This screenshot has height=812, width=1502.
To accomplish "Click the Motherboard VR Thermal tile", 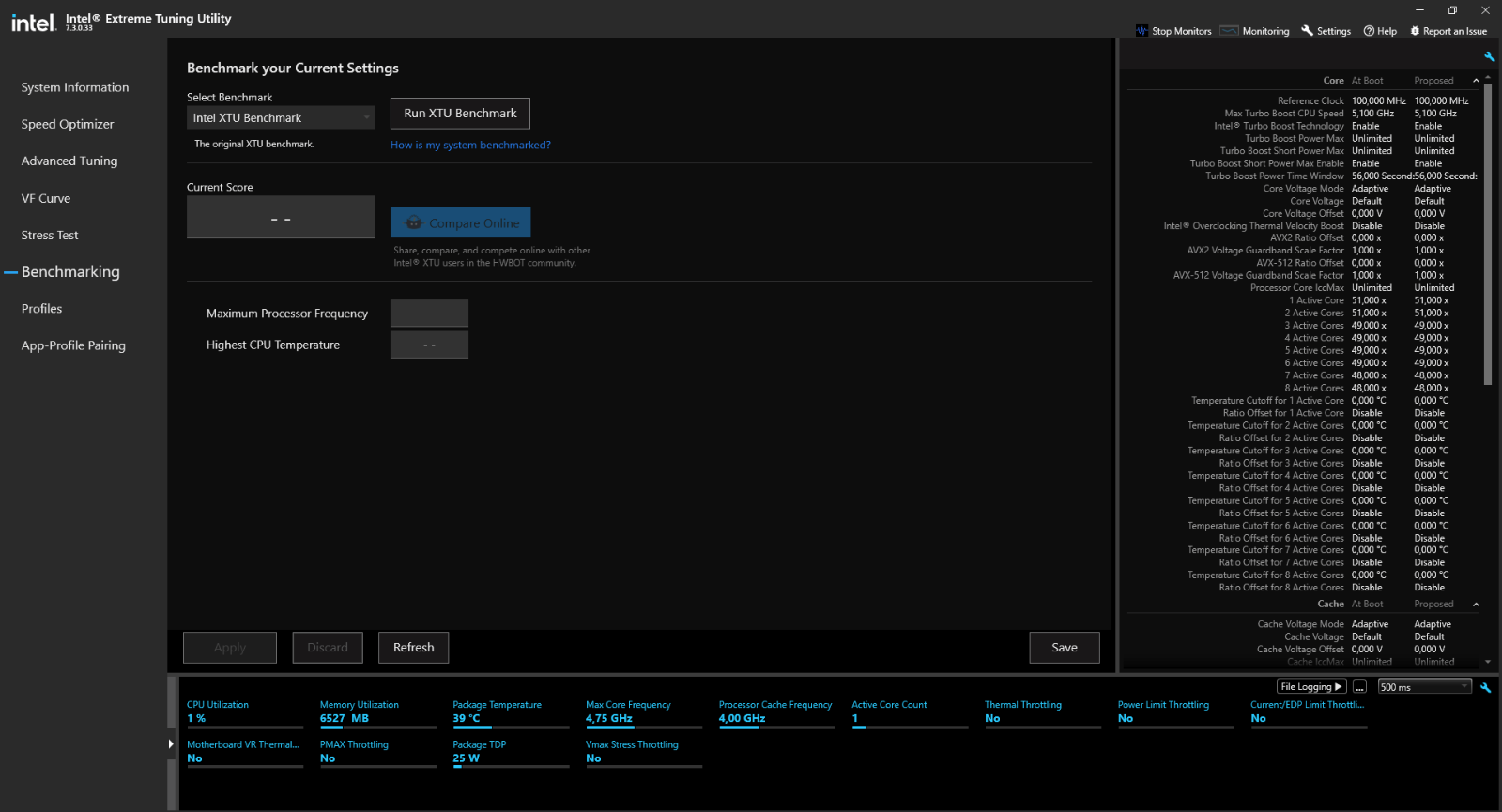I will [245, 753].
